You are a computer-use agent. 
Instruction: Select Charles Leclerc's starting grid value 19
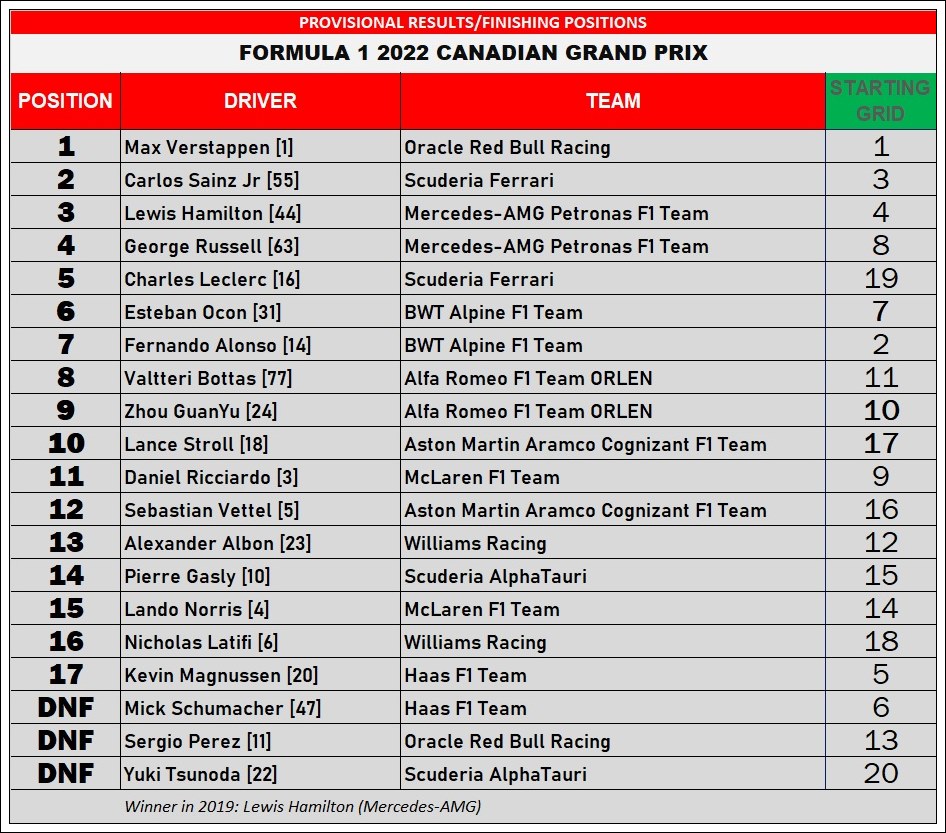[880, 279]
